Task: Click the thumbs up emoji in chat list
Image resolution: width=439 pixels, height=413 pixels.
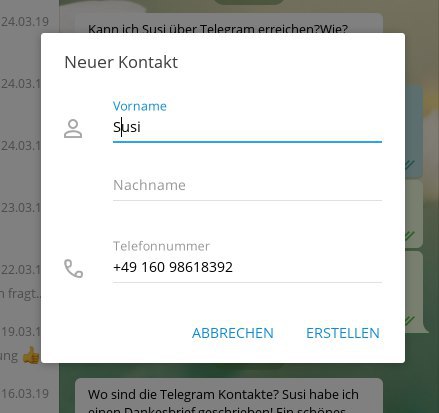Action: 31,356
